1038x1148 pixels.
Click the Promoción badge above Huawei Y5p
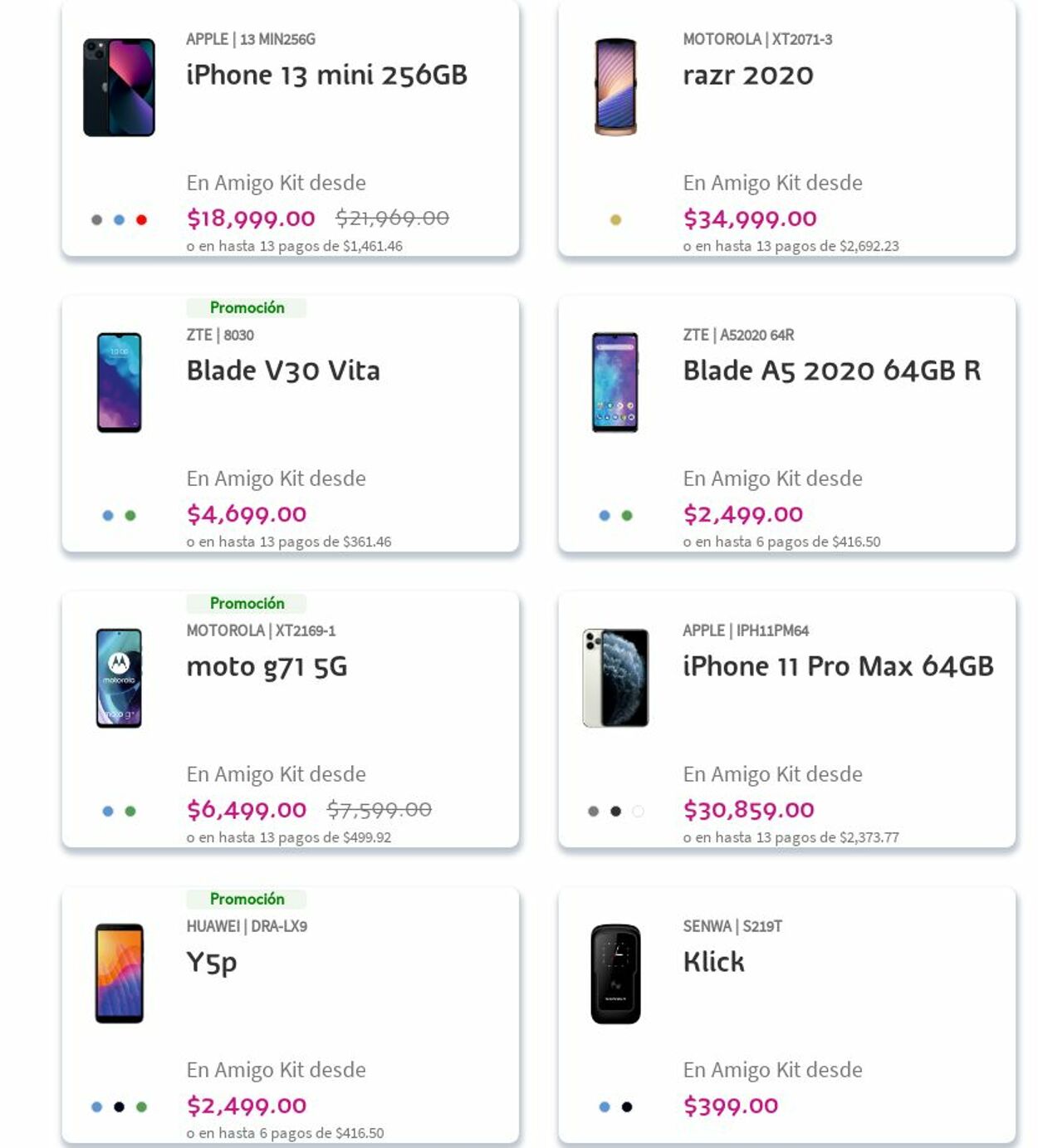click(247, 899)
